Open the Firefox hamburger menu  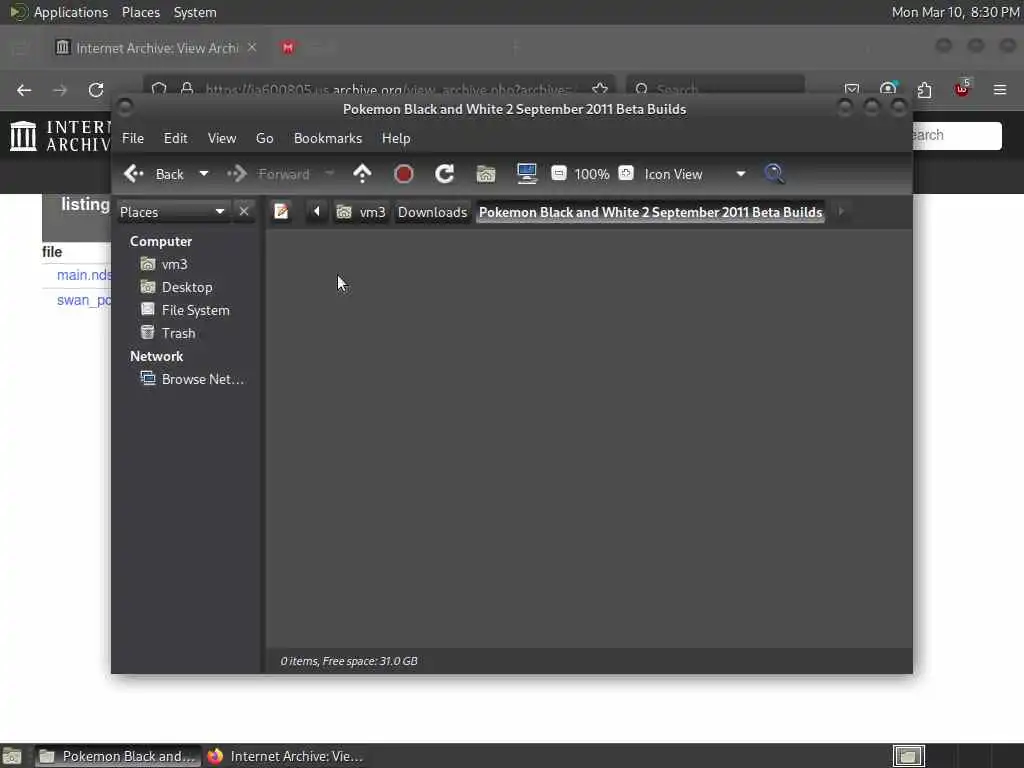tap(1000, 89)
